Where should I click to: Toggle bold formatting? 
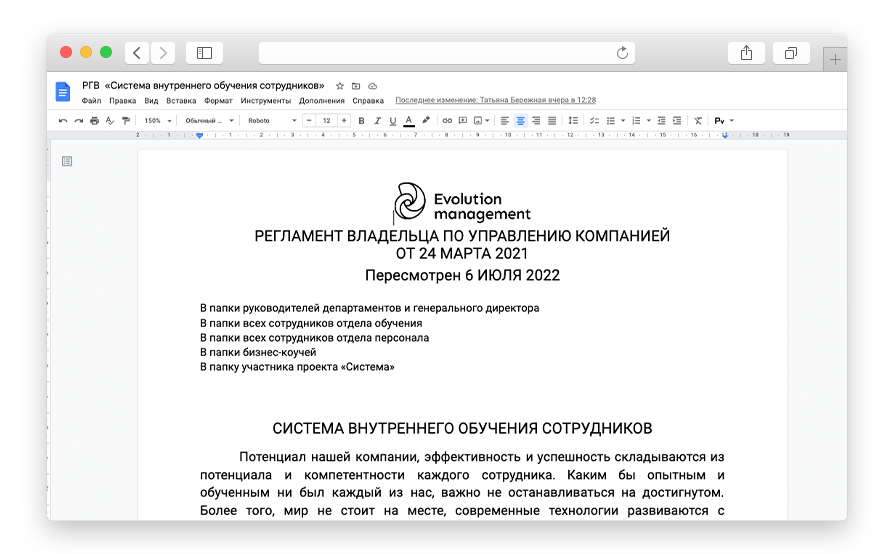[x=361, y=121]
